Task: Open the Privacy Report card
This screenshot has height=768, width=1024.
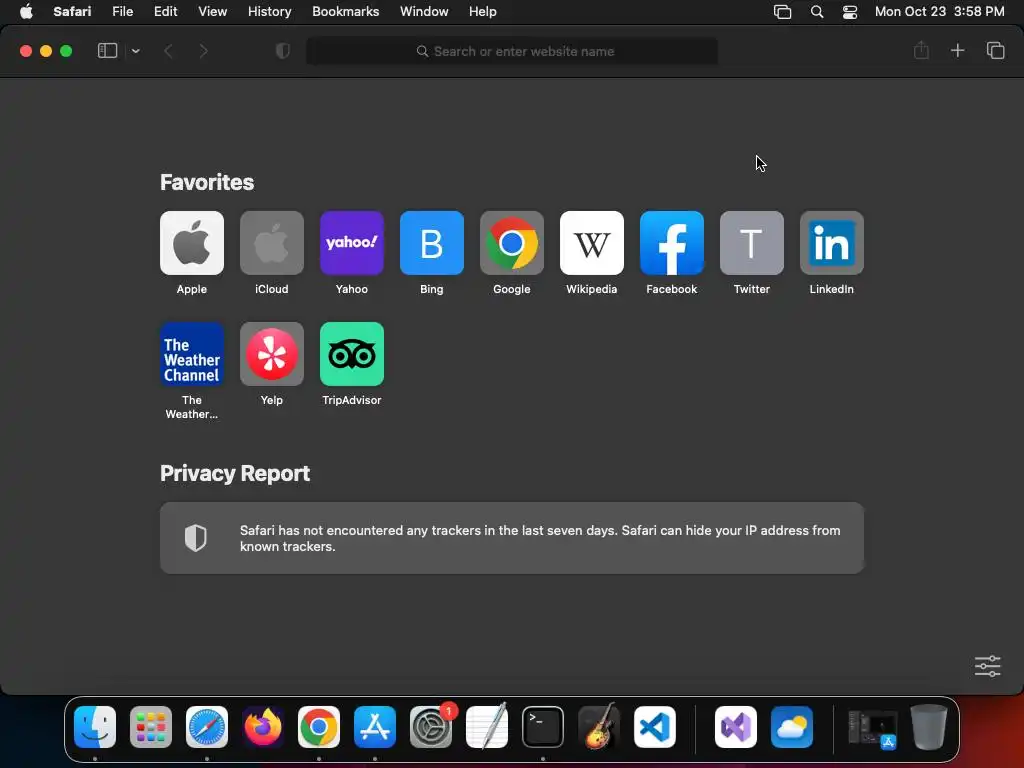Action: tap(511, 538)
